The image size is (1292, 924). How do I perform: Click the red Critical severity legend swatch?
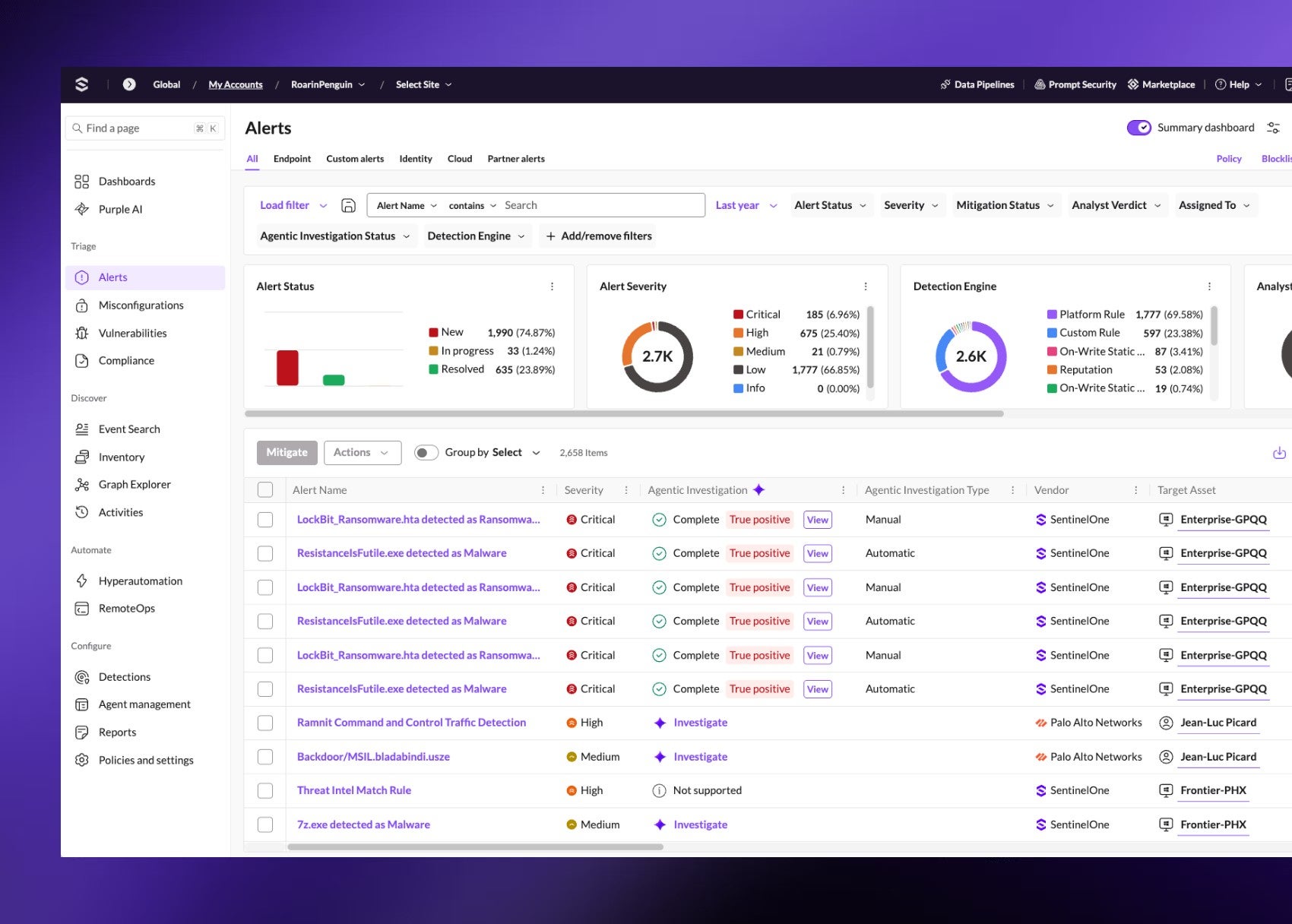click(x=738, y=315)
